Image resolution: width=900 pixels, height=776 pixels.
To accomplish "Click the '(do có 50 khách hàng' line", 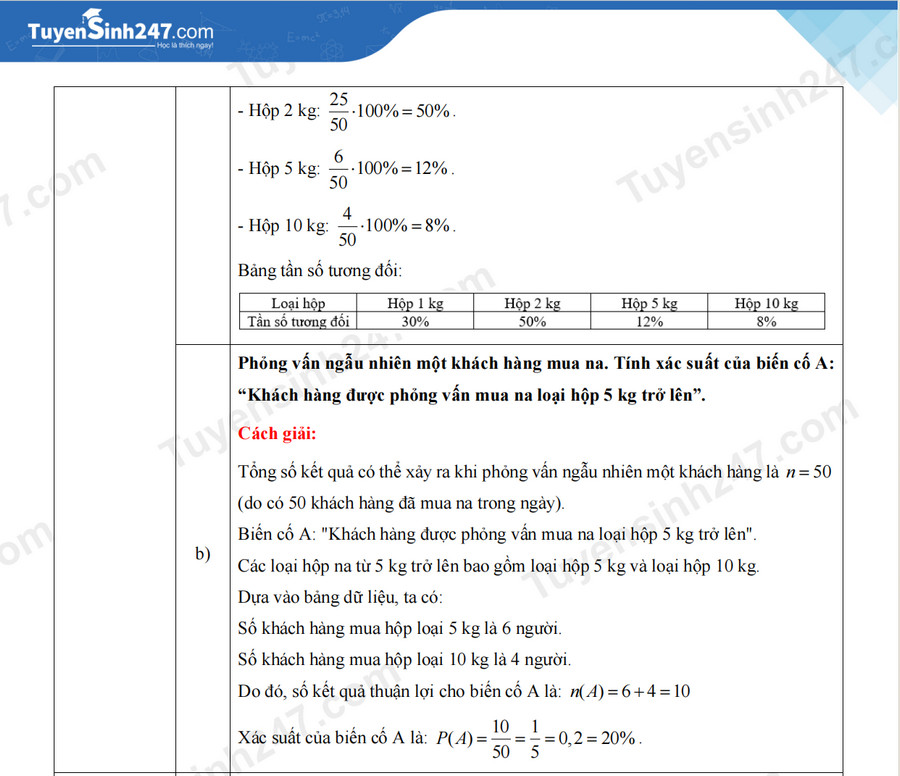I will (401, 503).
